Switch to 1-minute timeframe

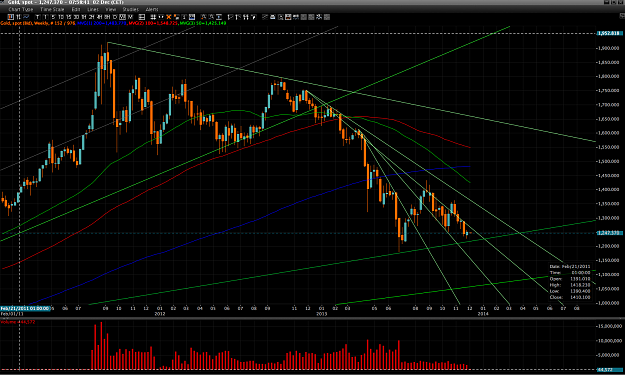pyautogui.click(x=45, y=17)
